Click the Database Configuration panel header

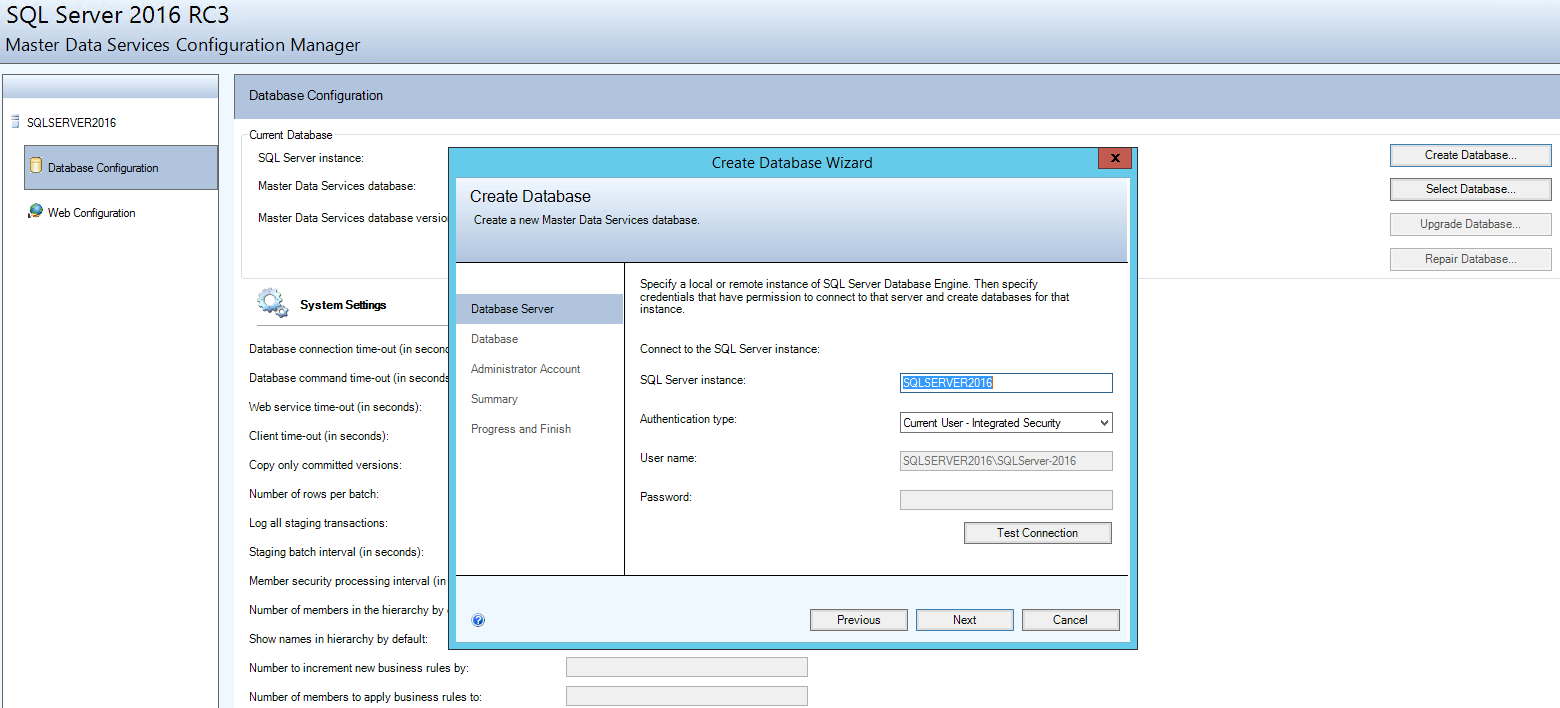coord(897,96)
